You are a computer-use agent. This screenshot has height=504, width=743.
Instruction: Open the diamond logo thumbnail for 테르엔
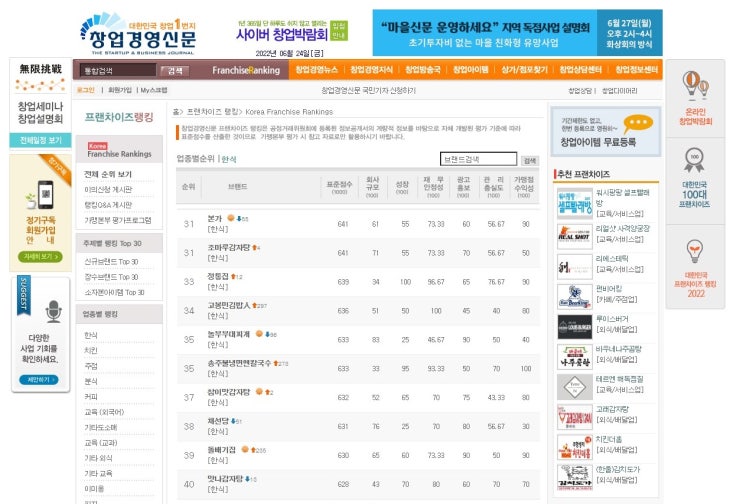point(574,387)
